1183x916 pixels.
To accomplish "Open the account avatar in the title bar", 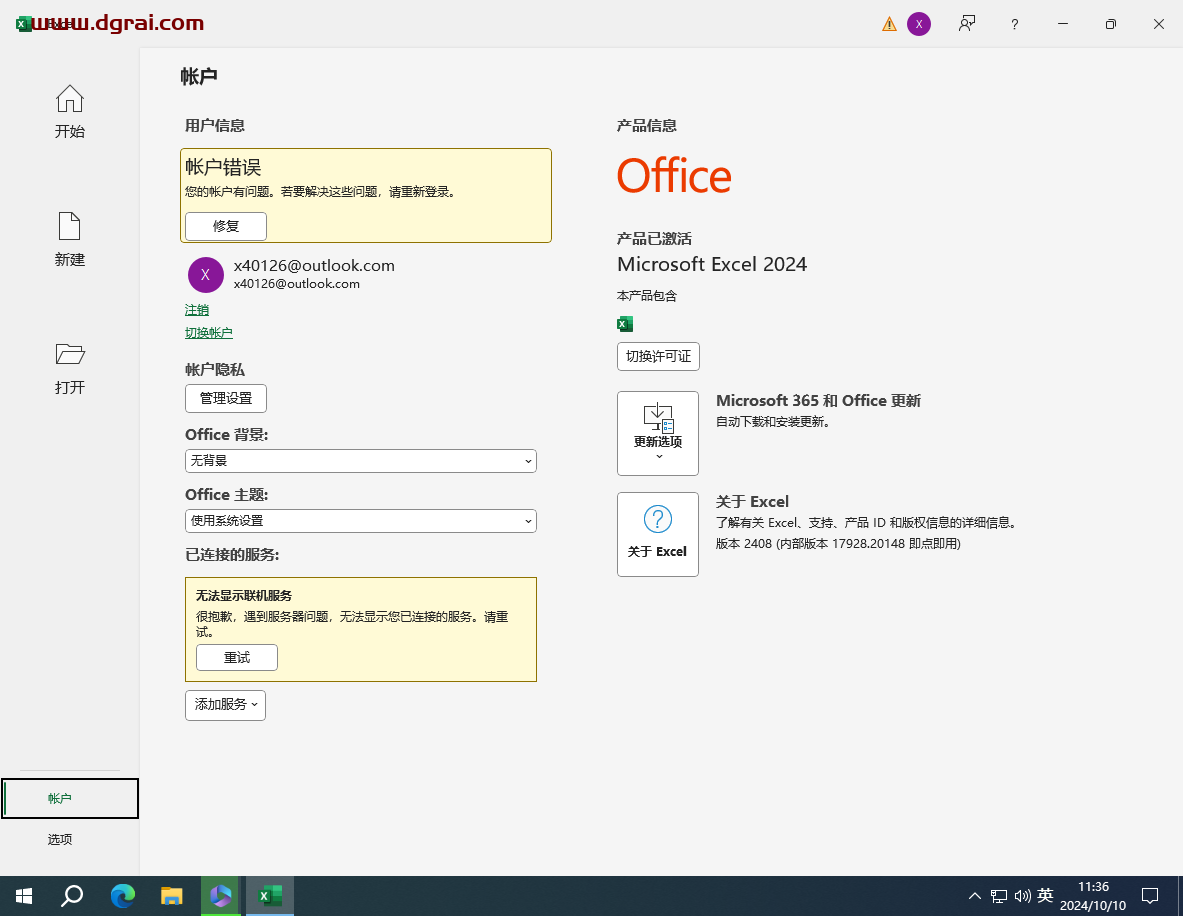I will (x=919, y=23).
